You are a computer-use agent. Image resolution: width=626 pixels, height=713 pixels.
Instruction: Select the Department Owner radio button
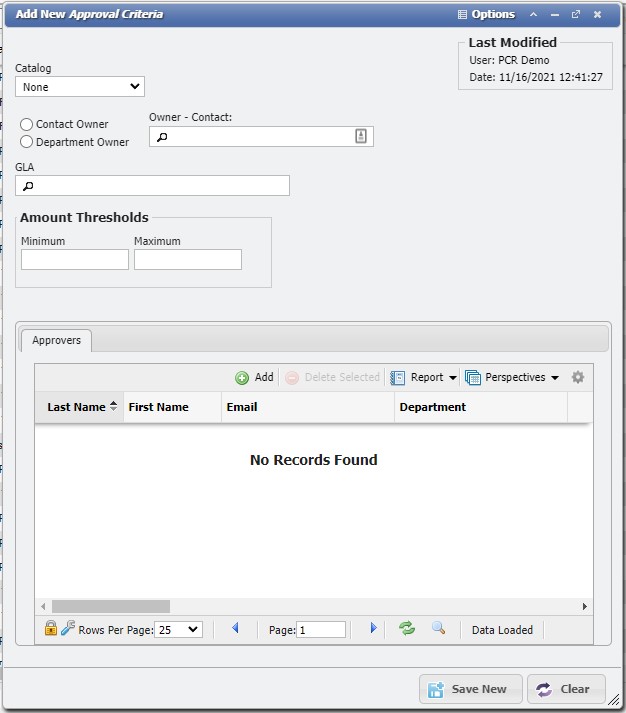tap(26, 142)
